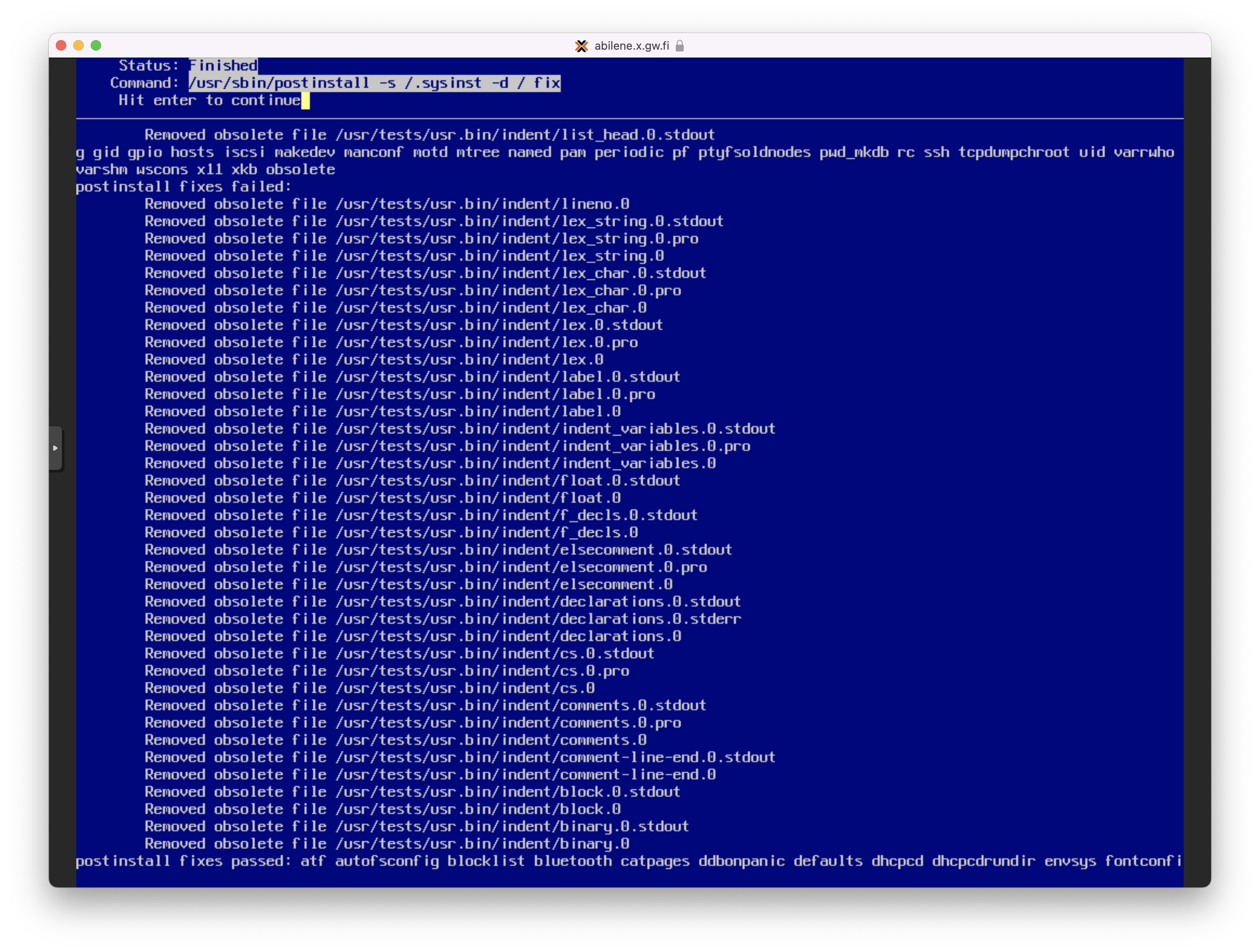Click the word bluetooth in passed list
Screen dimensions: 1260x952
click(x=572, y=861)
